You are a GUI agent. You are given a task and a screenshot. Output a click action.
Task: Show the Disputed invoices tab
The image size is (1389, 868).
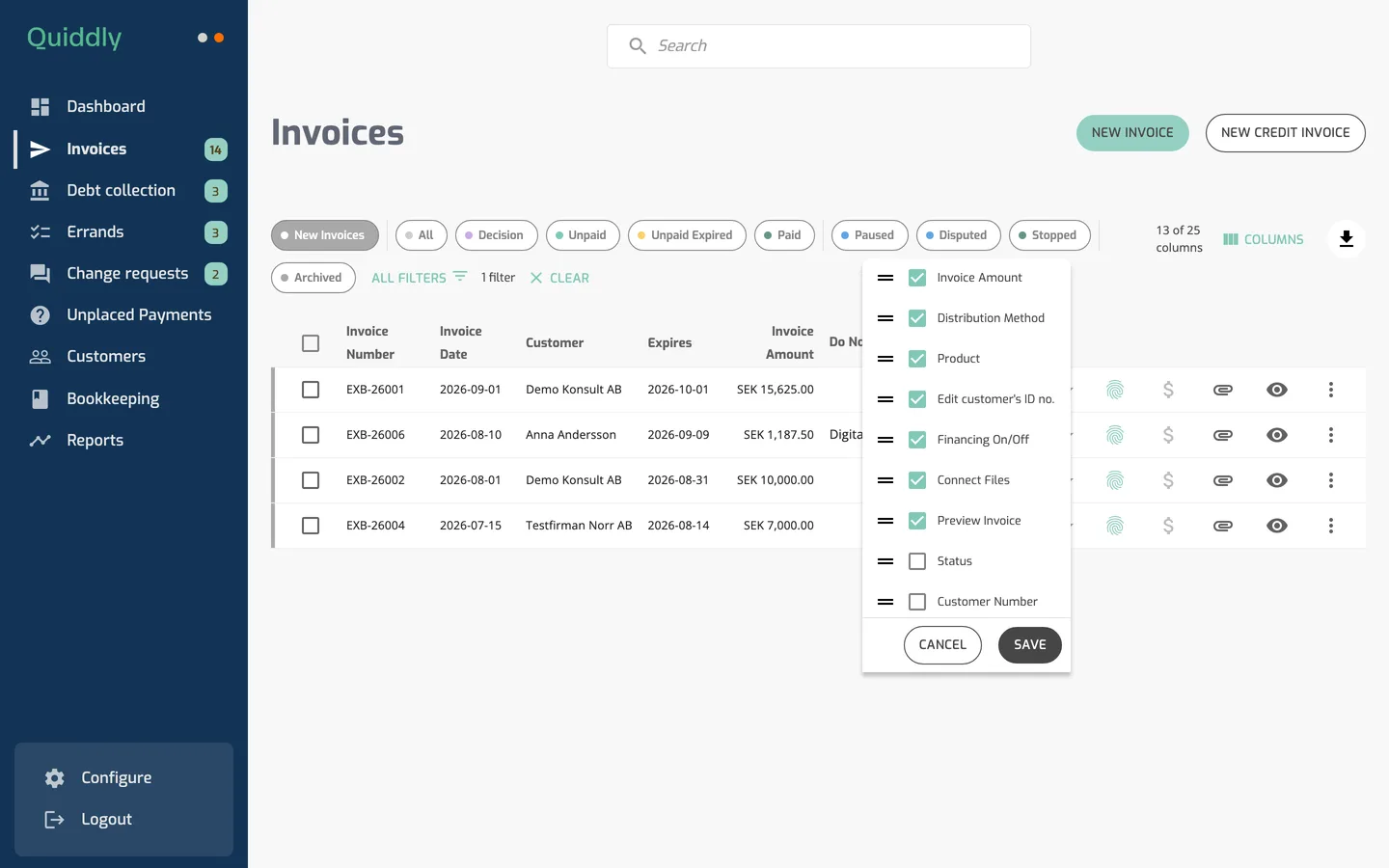(x=958, y=235)
